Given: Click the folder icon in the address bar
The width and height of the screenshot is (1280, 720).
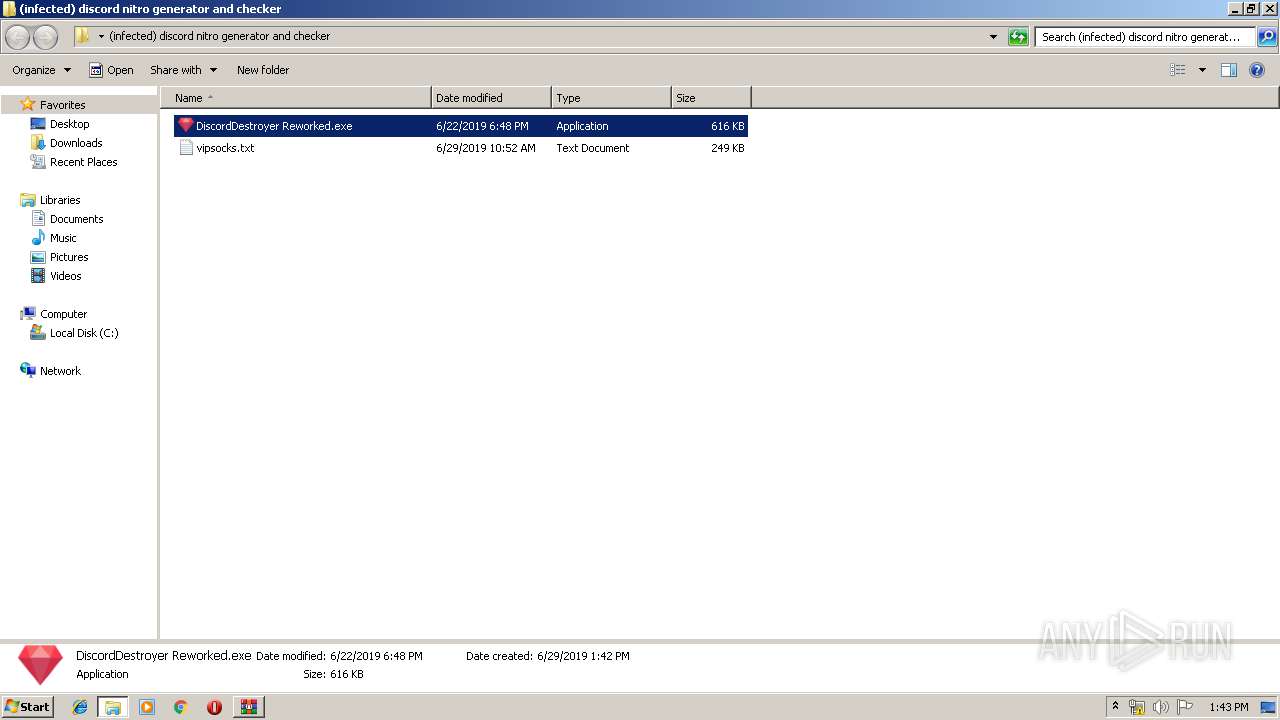Looking at the screenshot, I should (x=83, y=36).
